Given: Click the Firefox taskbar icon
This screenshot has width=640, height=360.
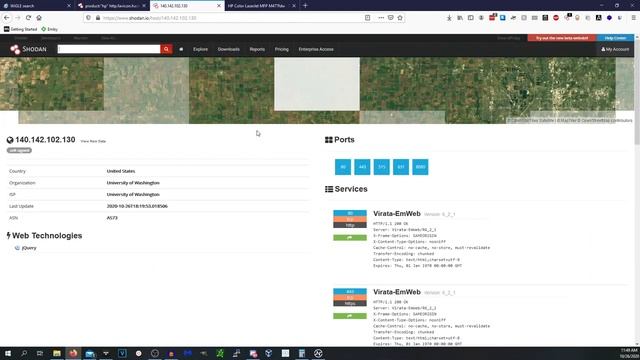Looking at the screenshot, I should coord(73,353).
